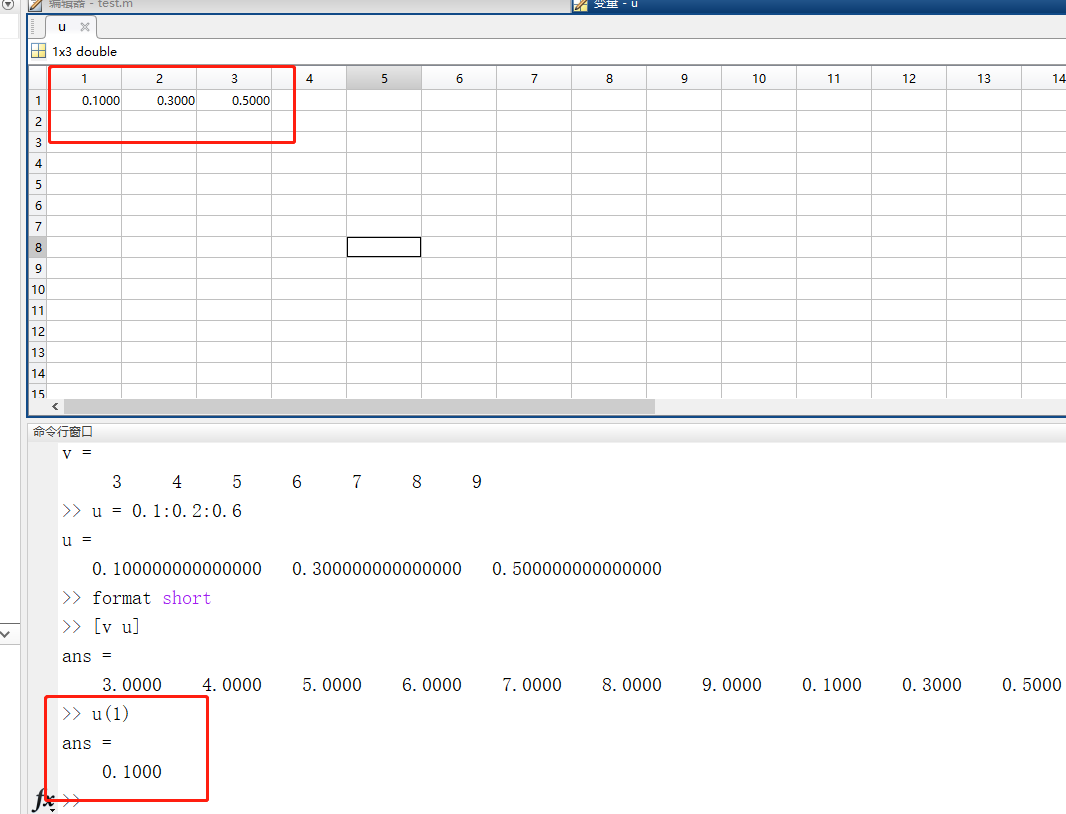1066x814 pixels.
Task: Select row header 5
Action: point(38,184)
